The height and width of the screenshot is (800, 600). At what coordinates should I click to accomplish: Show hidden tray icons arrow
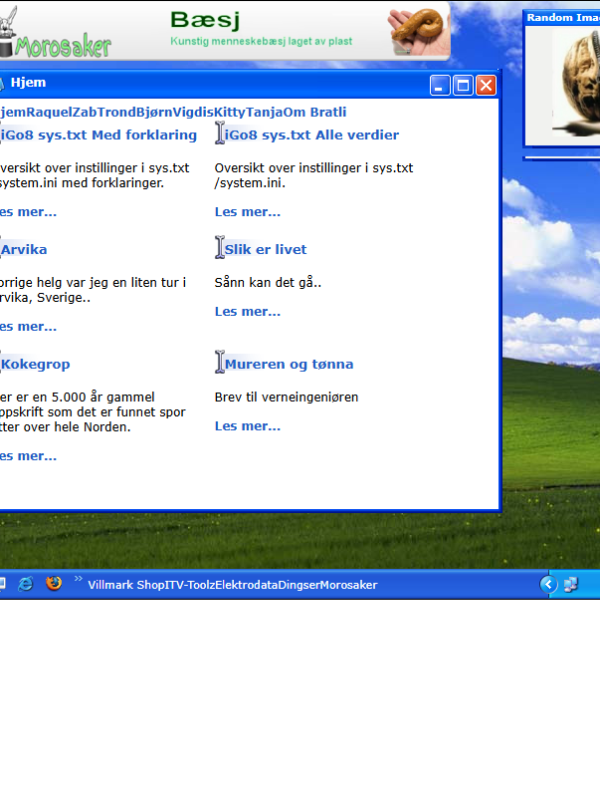(548, 584)
